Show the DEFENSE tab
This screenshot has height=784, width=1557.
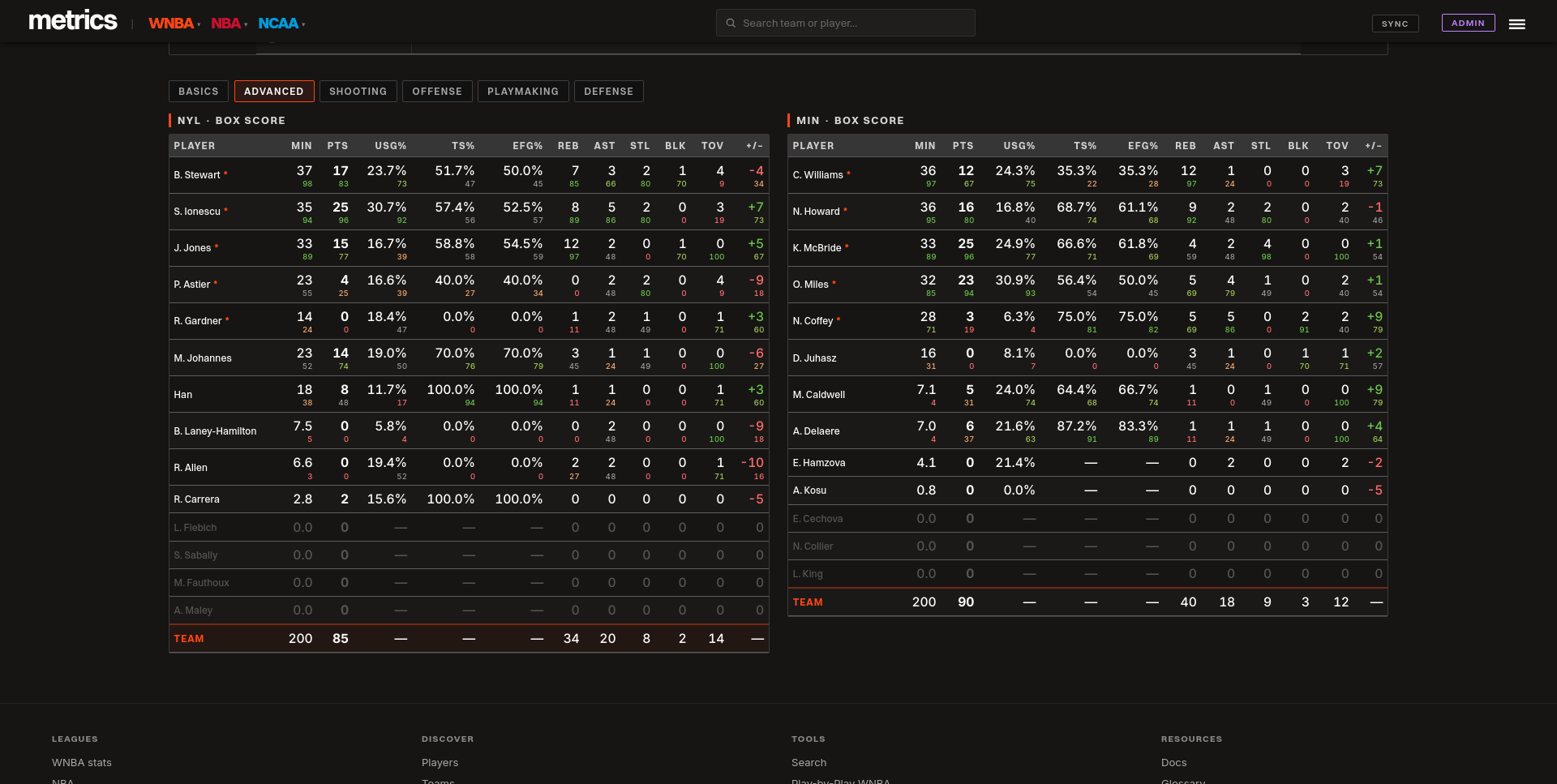tap(609, 92)
